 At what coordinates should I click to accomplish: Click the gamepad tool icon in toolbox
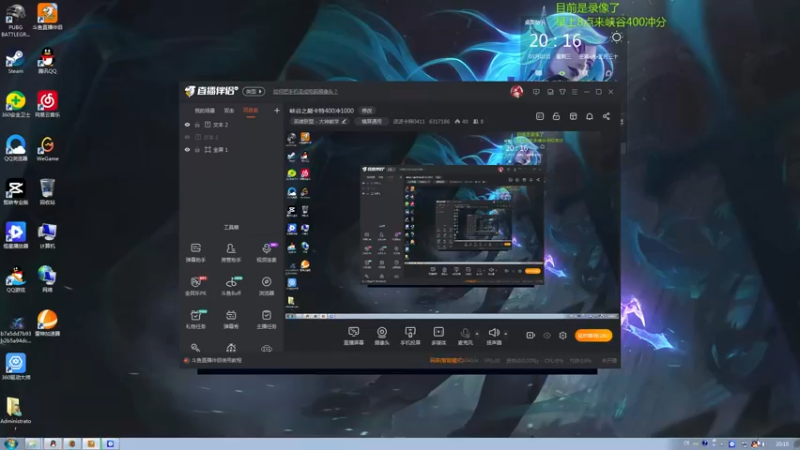[266, 348]
